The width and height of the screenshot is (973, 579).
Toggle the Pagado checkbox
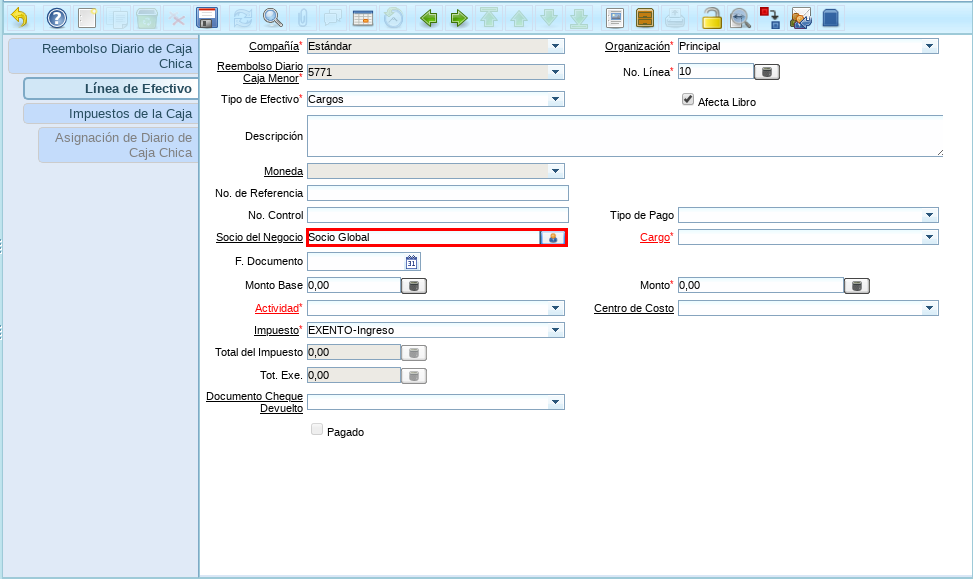coord(317,429)
